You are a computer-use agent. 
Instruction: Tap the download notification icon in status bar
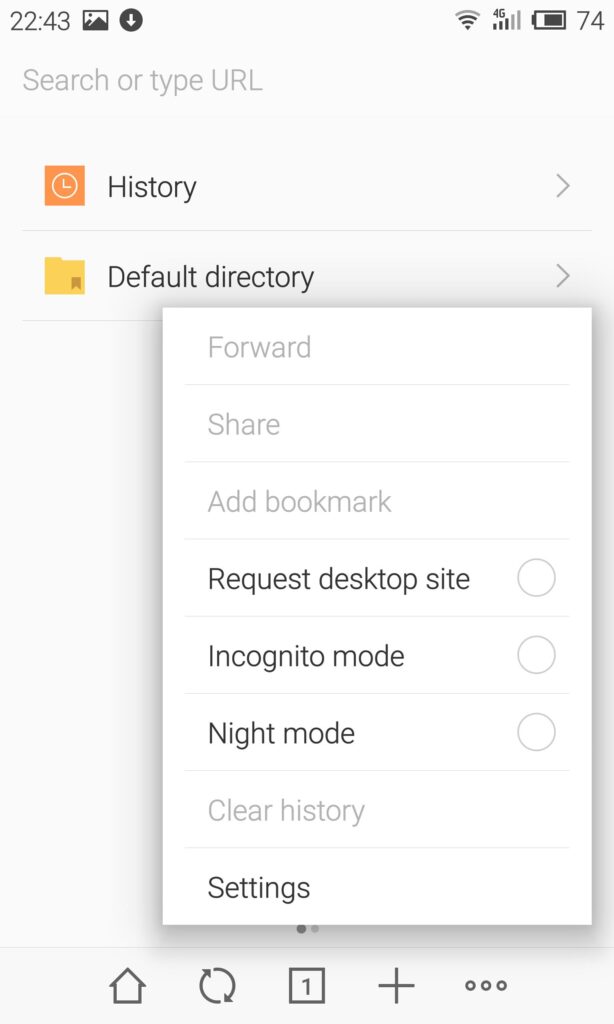tap(131, 20)
